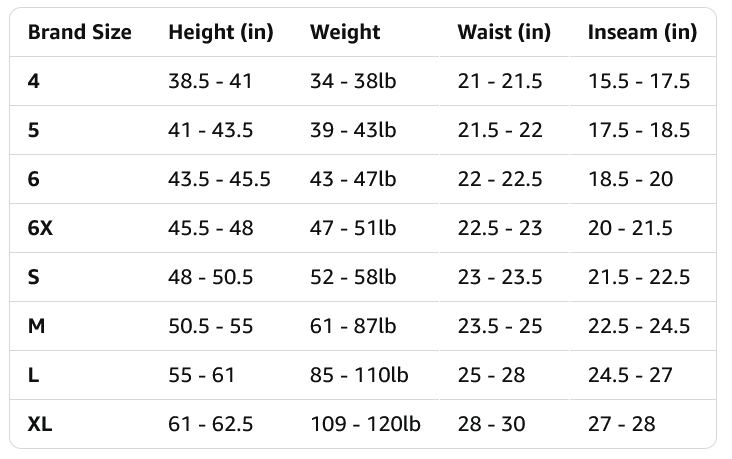Click the Height (in) column header

tap(220, 32)
